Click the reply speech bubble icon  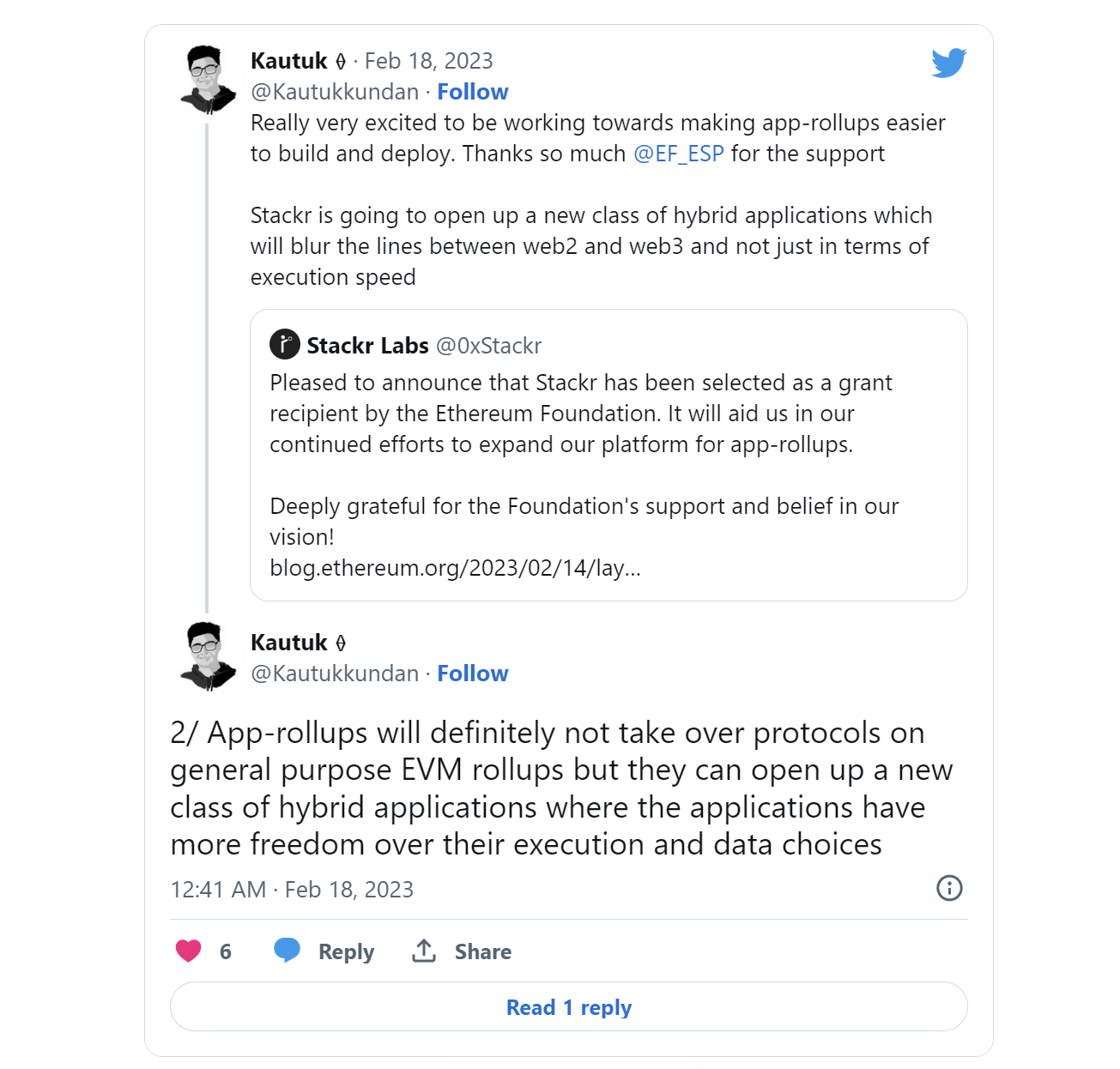(287, 951)
